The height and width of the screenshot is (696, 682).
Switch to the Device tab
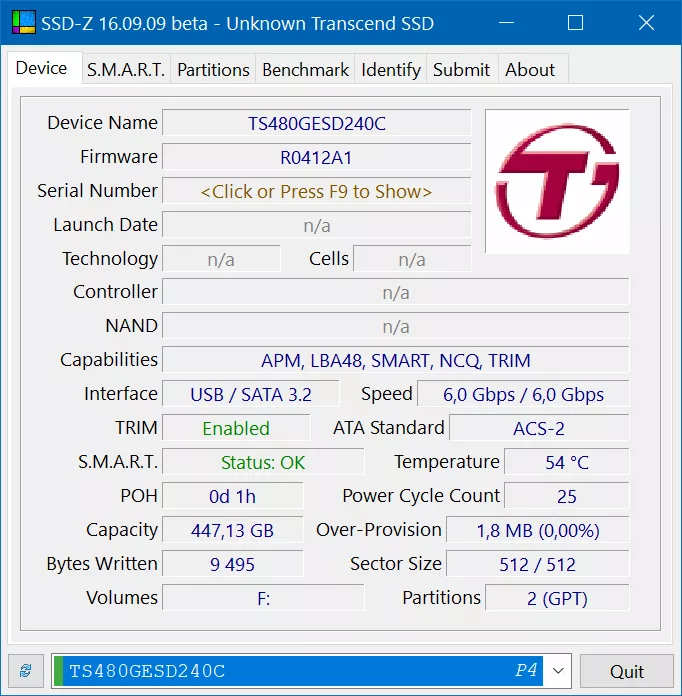coord(42,68)
